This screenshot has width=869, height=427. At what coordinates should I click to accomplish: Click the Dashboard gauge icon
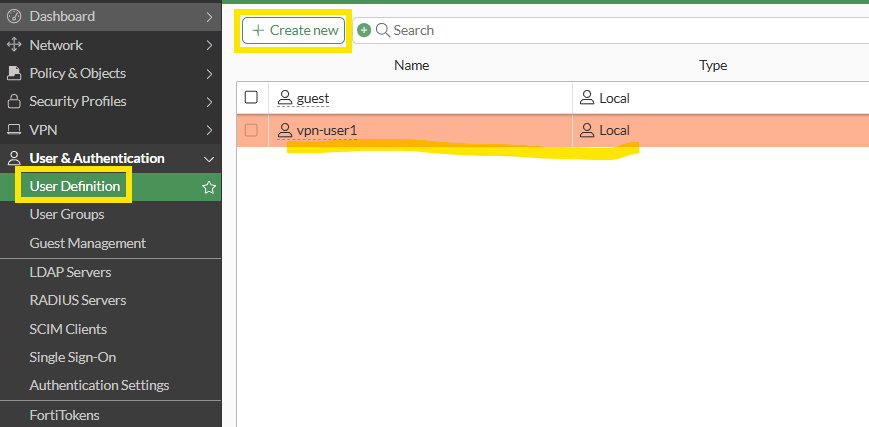pos(14,16)
